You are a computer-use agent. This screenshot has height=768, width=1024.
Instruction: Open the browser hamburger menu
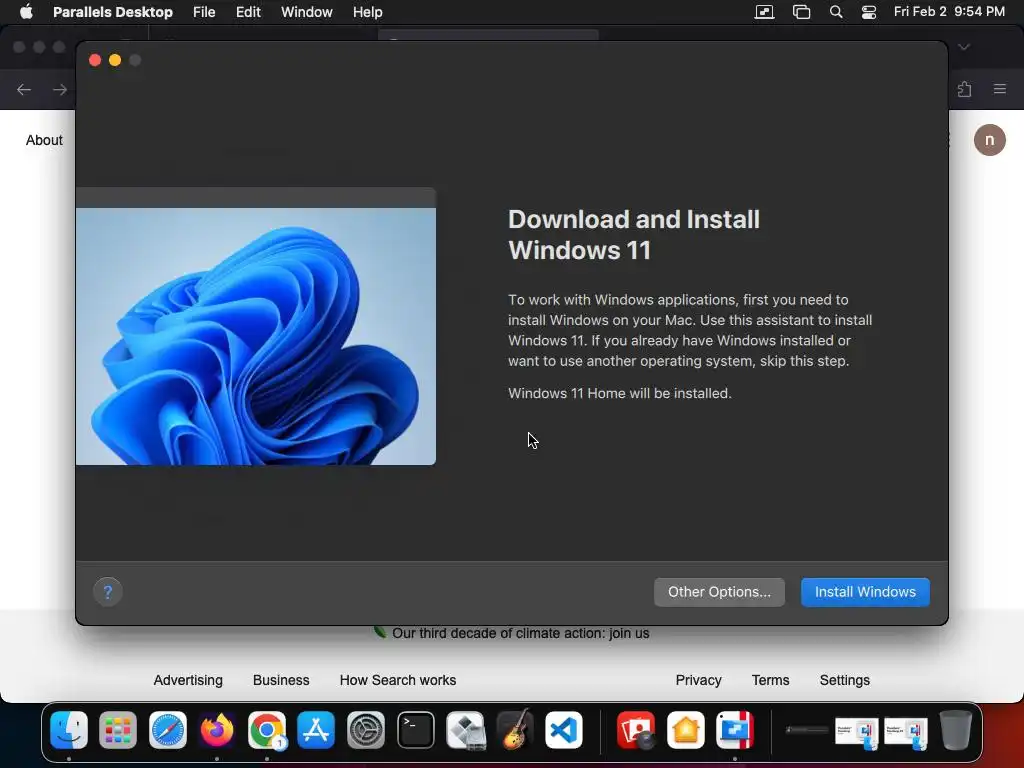(x=1000, y=89)
